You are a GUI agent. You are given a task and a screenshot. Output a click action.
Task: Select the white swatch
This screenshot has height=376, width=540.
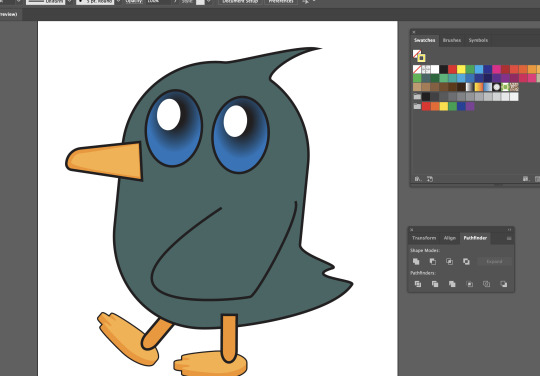tap(435, 69)
